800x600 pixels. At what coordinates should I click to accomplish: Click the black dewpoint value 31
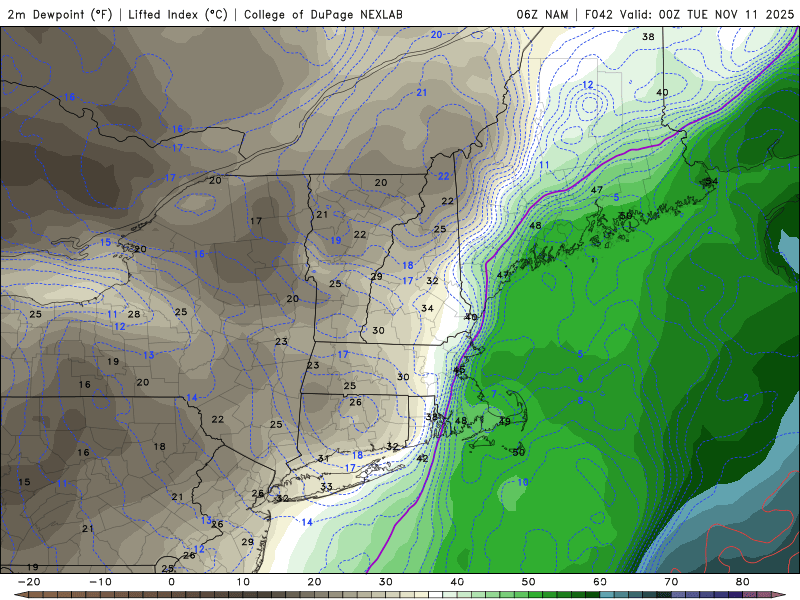click(323, 458)
